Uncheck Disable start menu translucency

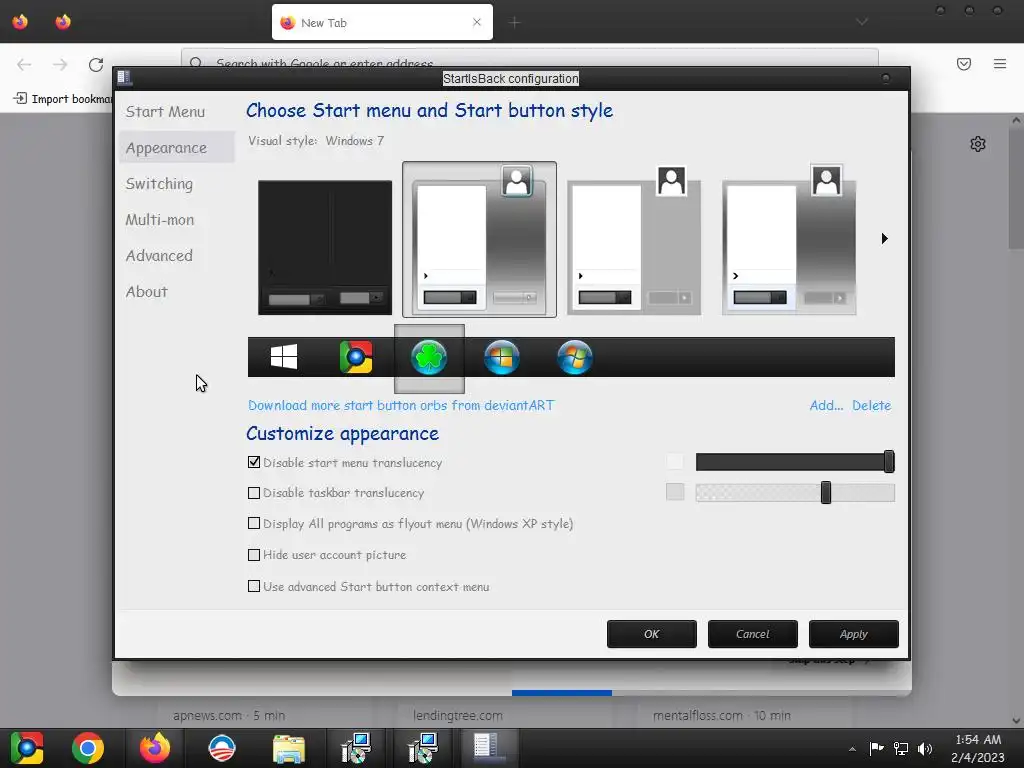pyautogui.click(x=254, y=462)
